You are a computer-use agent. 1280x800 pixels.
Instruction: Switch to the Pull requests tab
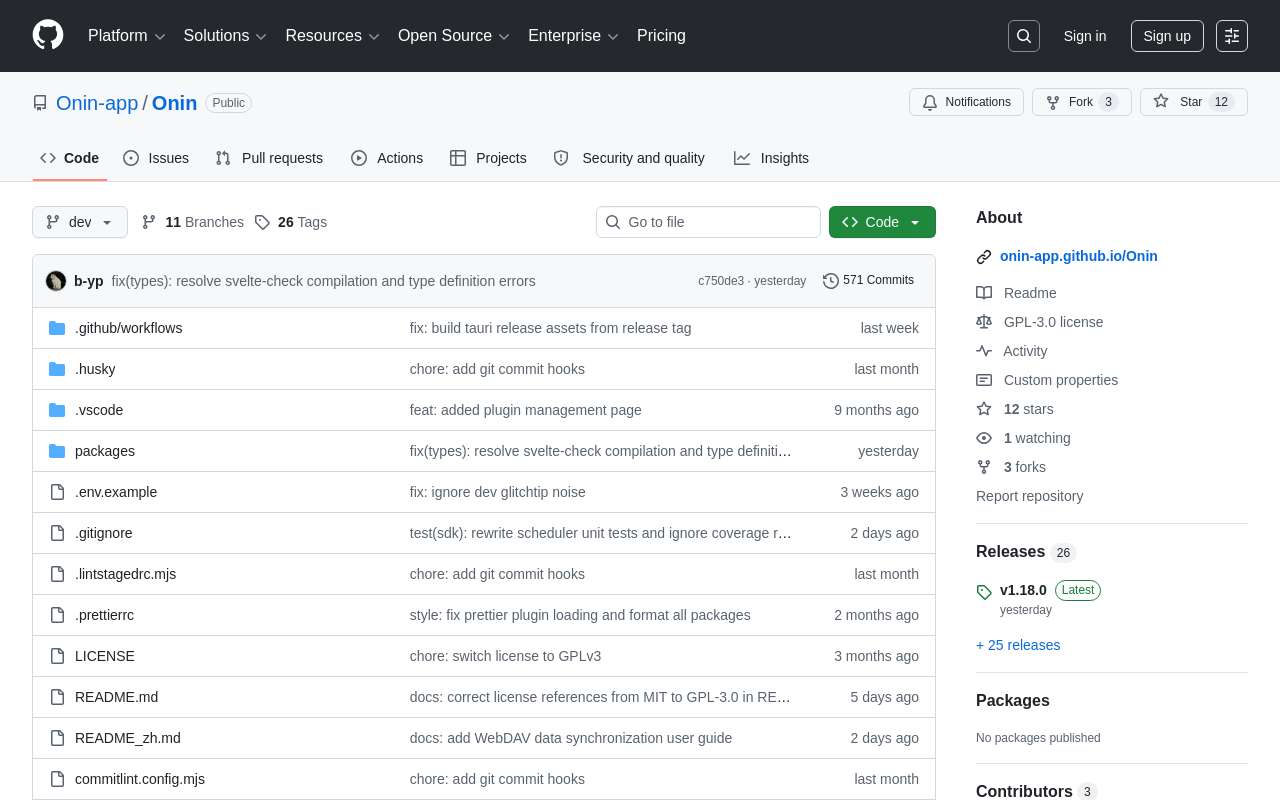tap(269, 158)
